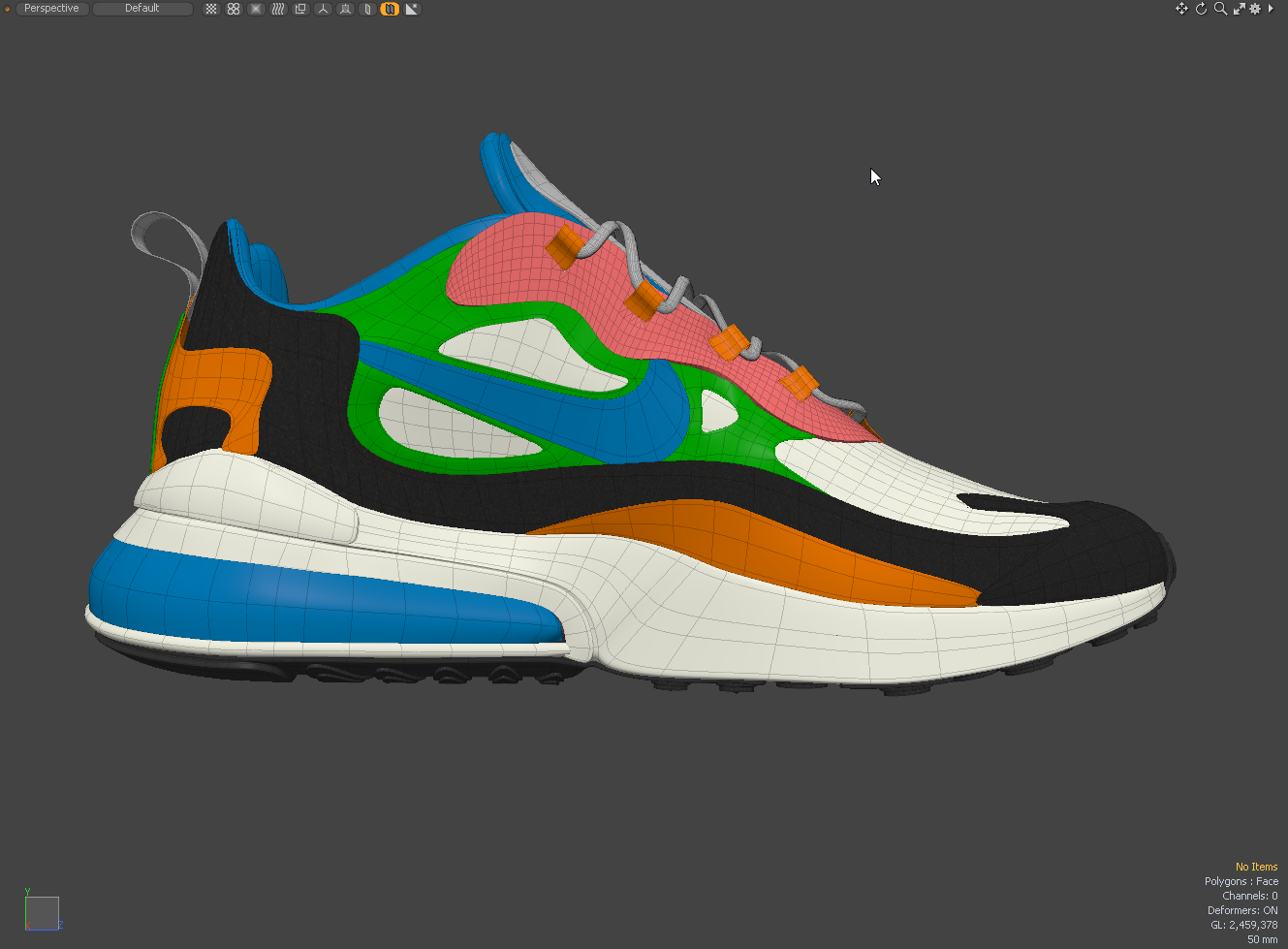
Task: Click the 'GL: 2,459,378' status text
Action: point(1244,925)
